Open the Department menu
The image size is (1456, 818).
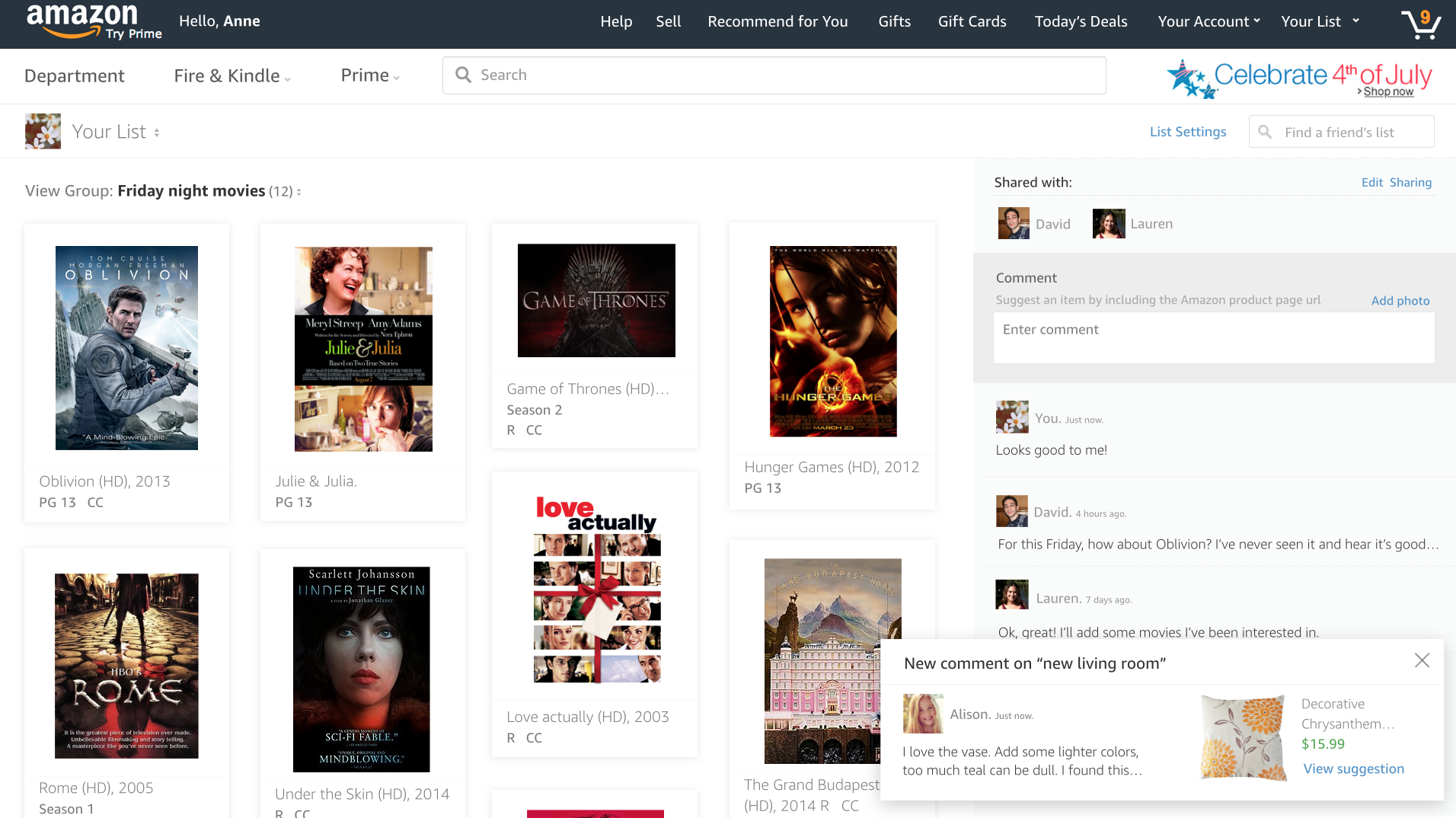pos(74,75)
